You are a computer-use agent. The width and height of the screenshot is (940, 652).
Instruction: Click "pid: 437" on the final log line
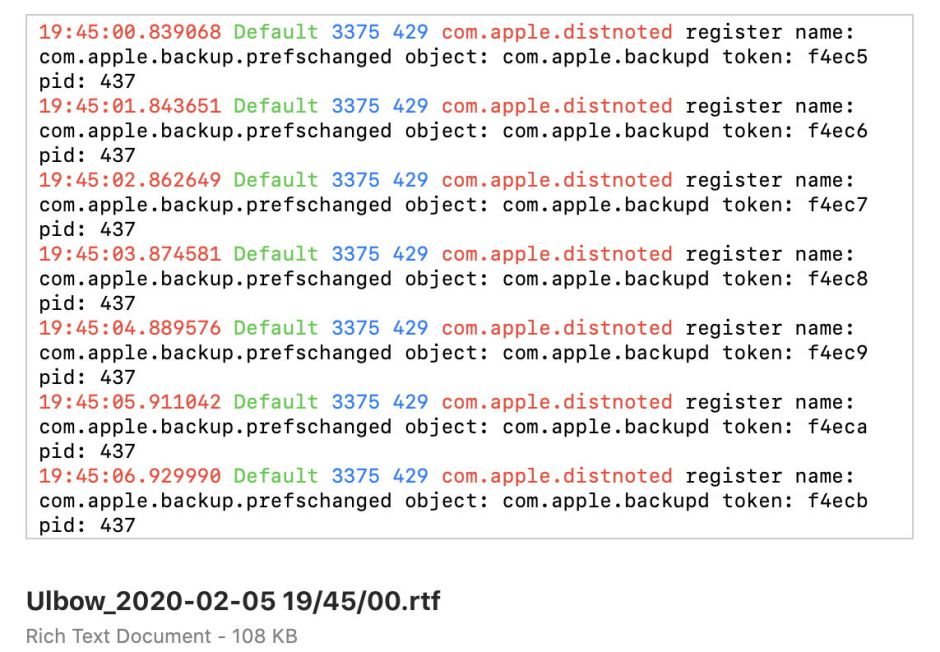(87, 525)
